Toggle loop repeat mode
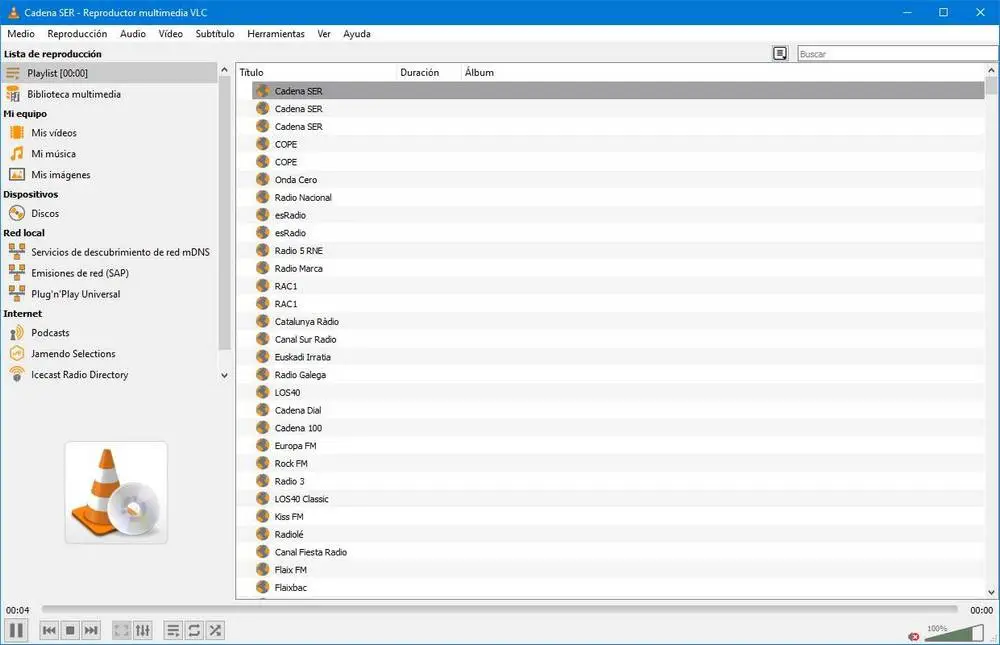The image size is (1000, 645). click(x=194, y=630)
